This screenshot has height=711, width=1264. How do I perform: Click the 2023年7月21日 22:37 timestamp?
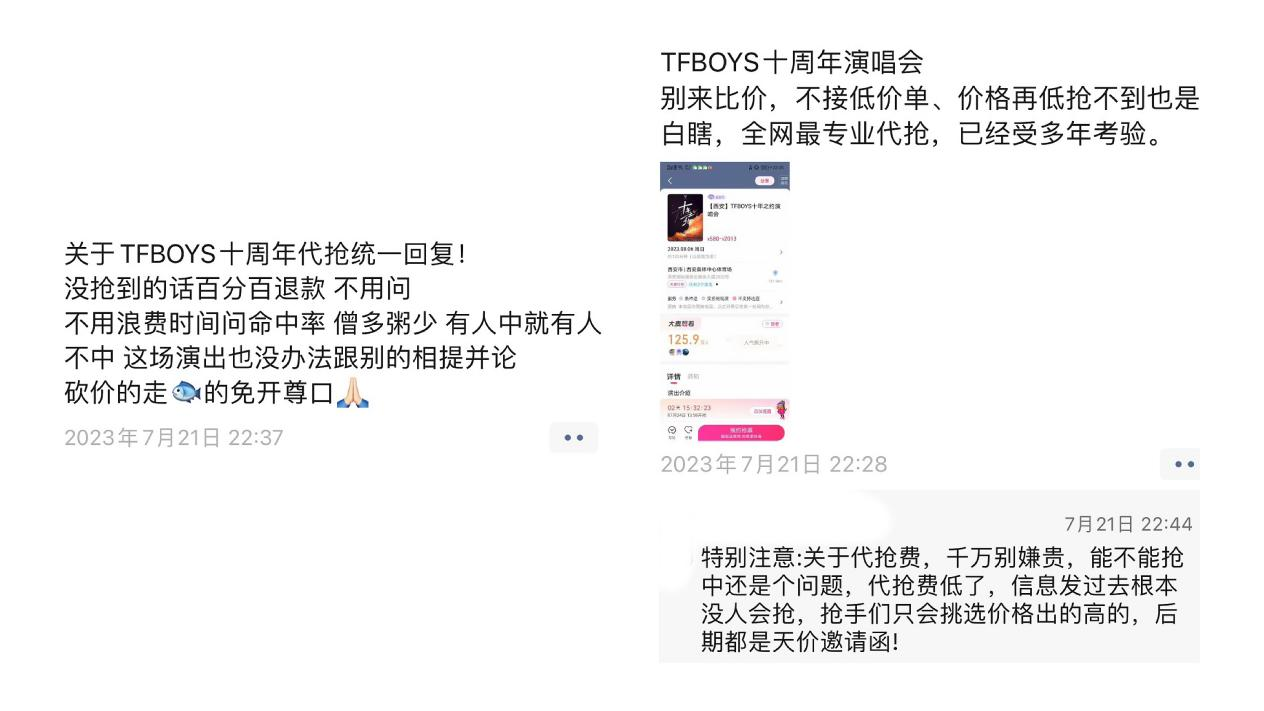(x=174, y=438)
